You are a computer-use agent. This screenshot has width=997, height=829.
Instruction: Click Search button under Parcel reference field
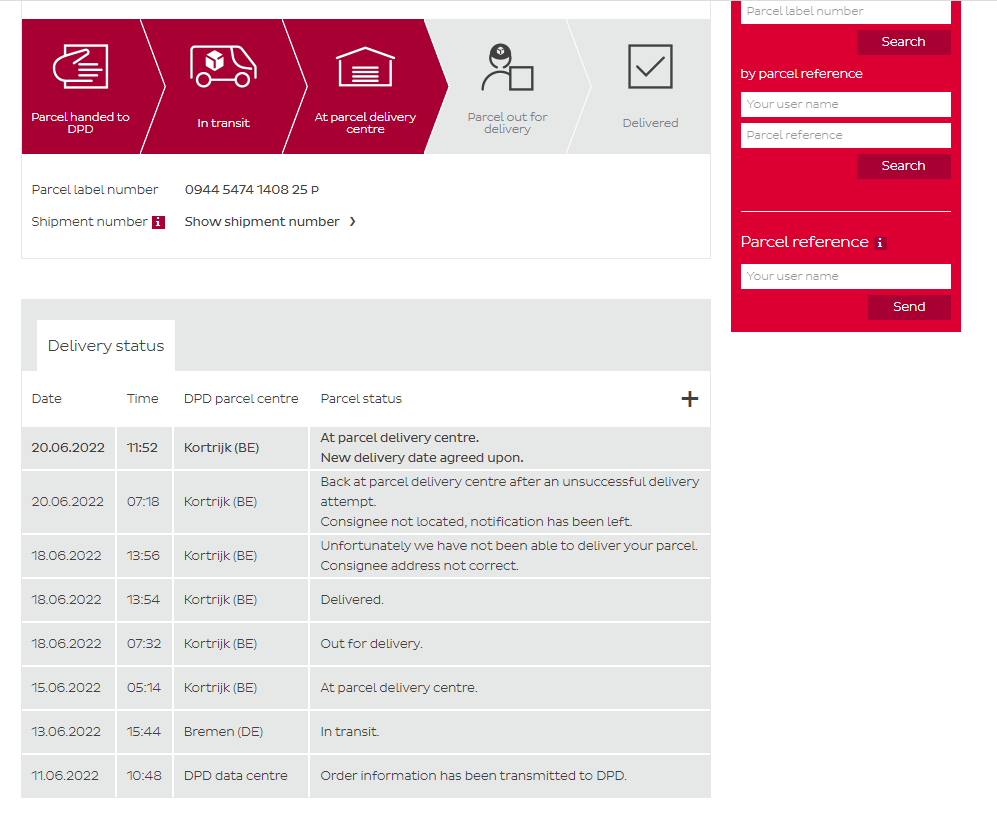(x=903, y=166)
